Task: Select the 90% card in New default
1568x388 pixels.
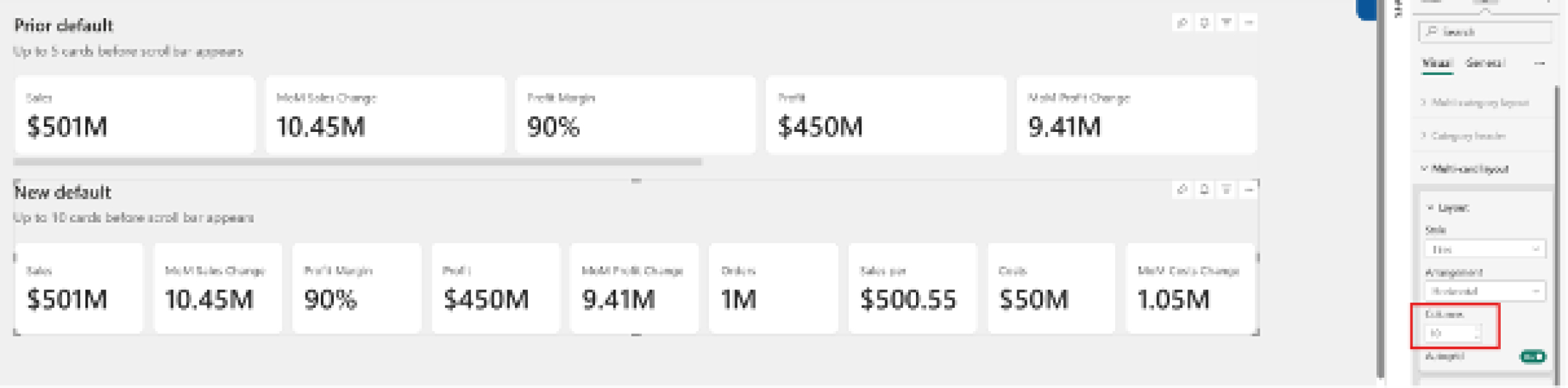Action: pos(357,288)
